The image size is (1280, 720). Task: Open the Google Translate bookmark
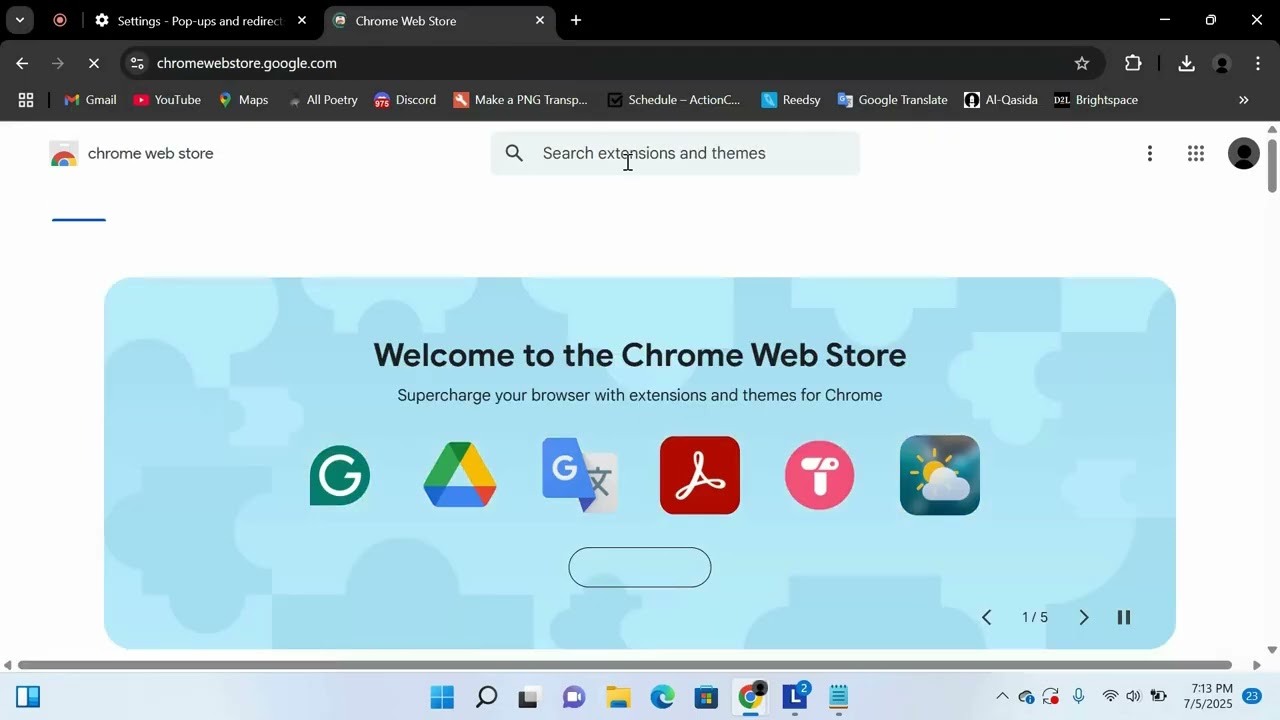tap(892, 100)
